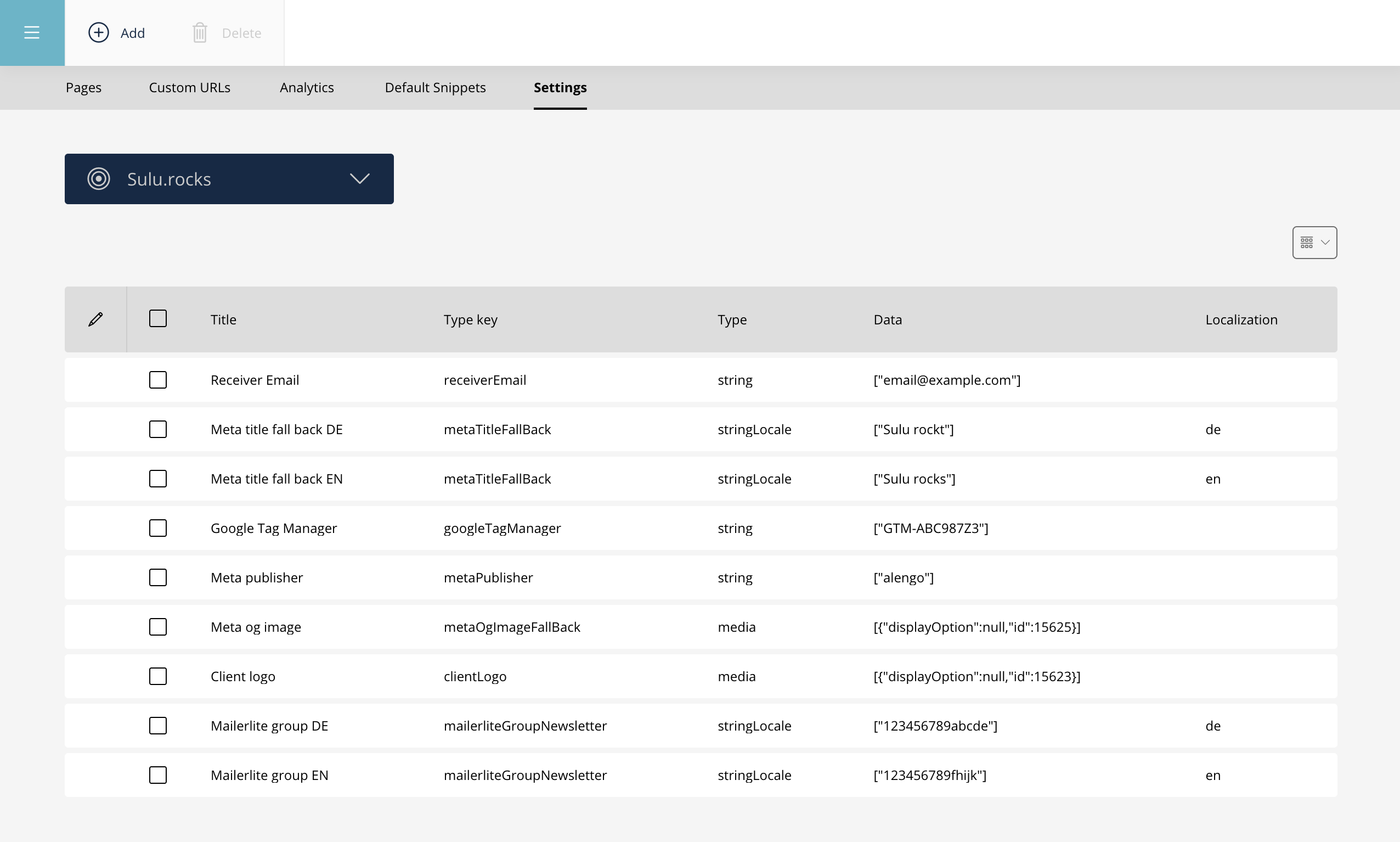1400x842 pixels.
Task: Click the Localization column header
Action: tap(1241, 320)
